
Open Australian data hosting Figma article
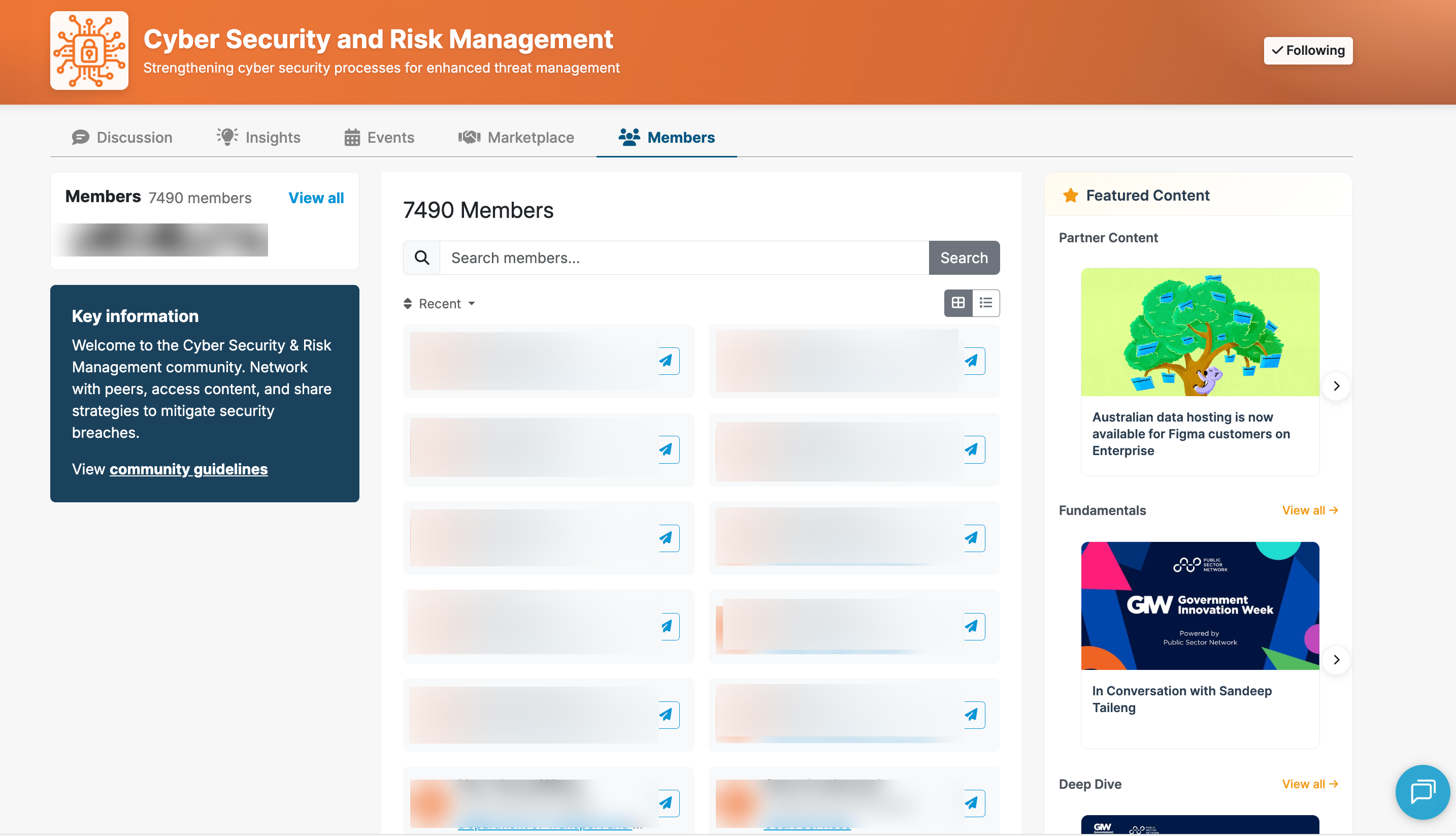tap(1191, 434)
